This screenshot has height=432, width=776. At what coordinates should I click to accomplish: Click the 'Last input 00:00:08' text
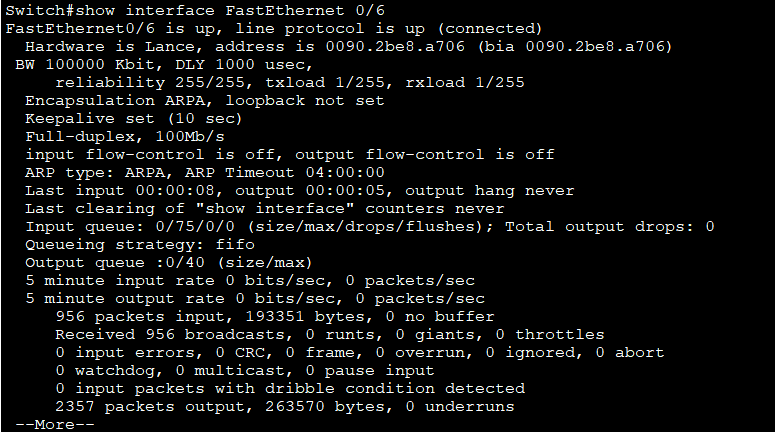coord(120,191)
